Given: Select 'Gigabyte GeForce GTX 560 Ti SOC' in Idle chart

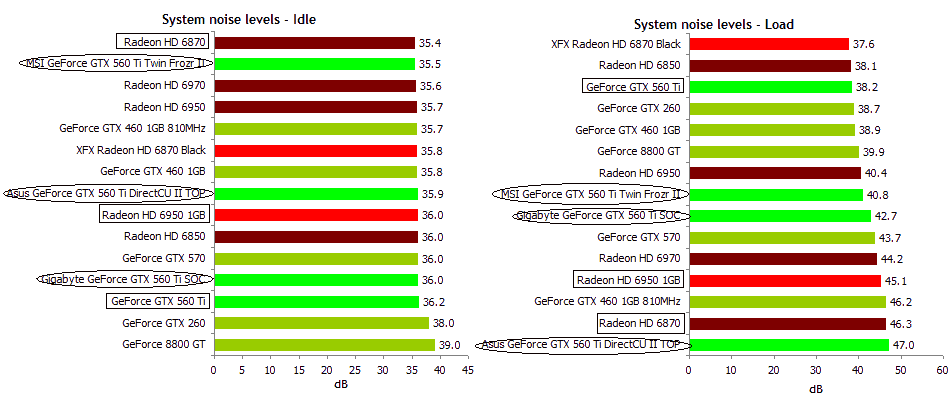Looking at the screenshot, I should click(124, 280).
